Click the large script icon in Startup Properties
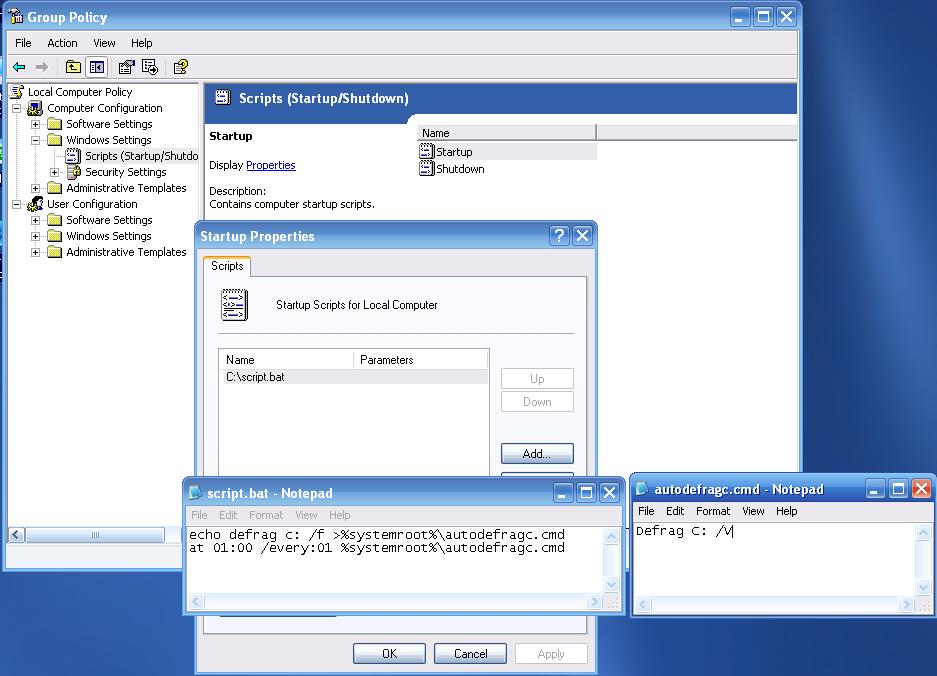Viewport: 937px width, 676px height. coord(234,305)
